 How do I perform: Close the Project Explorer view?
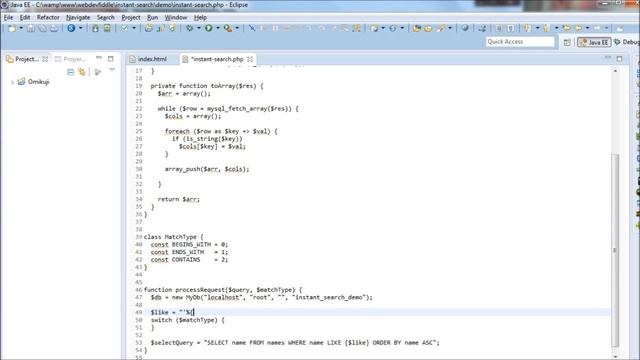45,59
